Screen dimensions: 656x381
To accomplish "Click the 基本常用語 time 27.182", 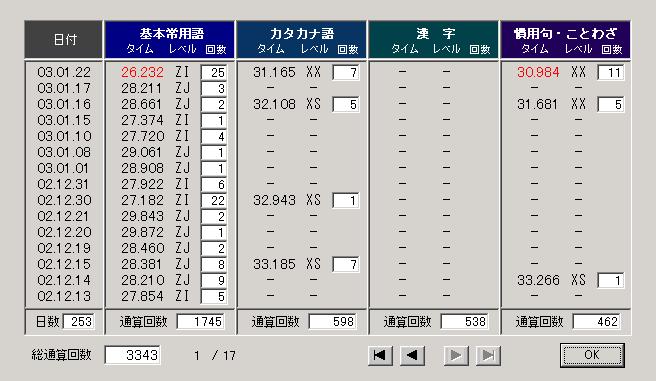I will pos(142,200).
